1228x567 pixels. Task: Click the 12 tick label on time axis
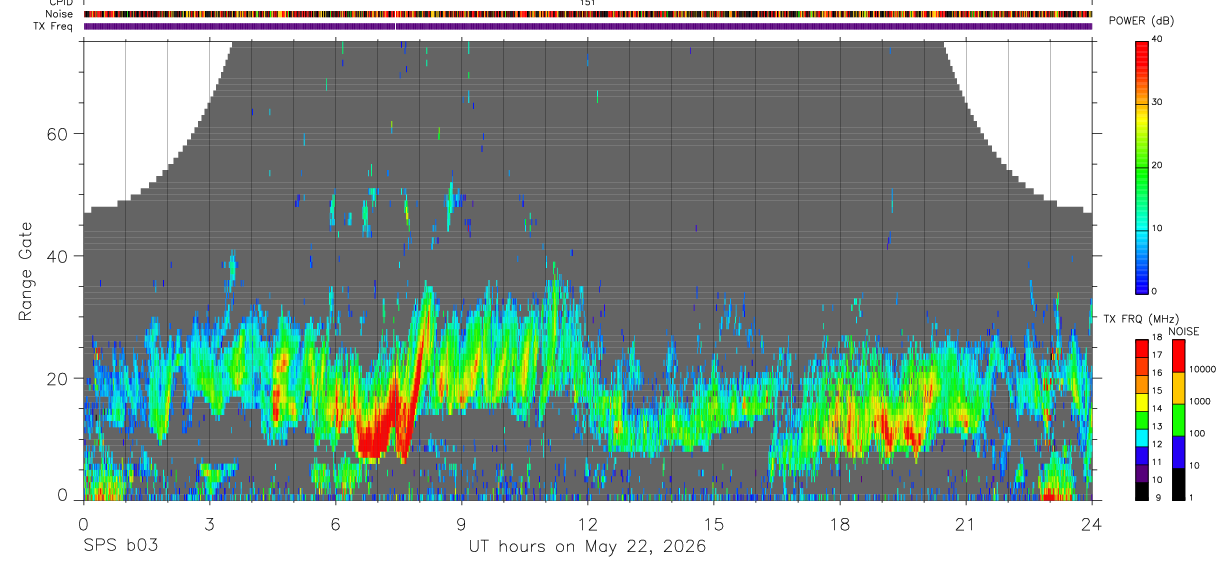[588, 524]
